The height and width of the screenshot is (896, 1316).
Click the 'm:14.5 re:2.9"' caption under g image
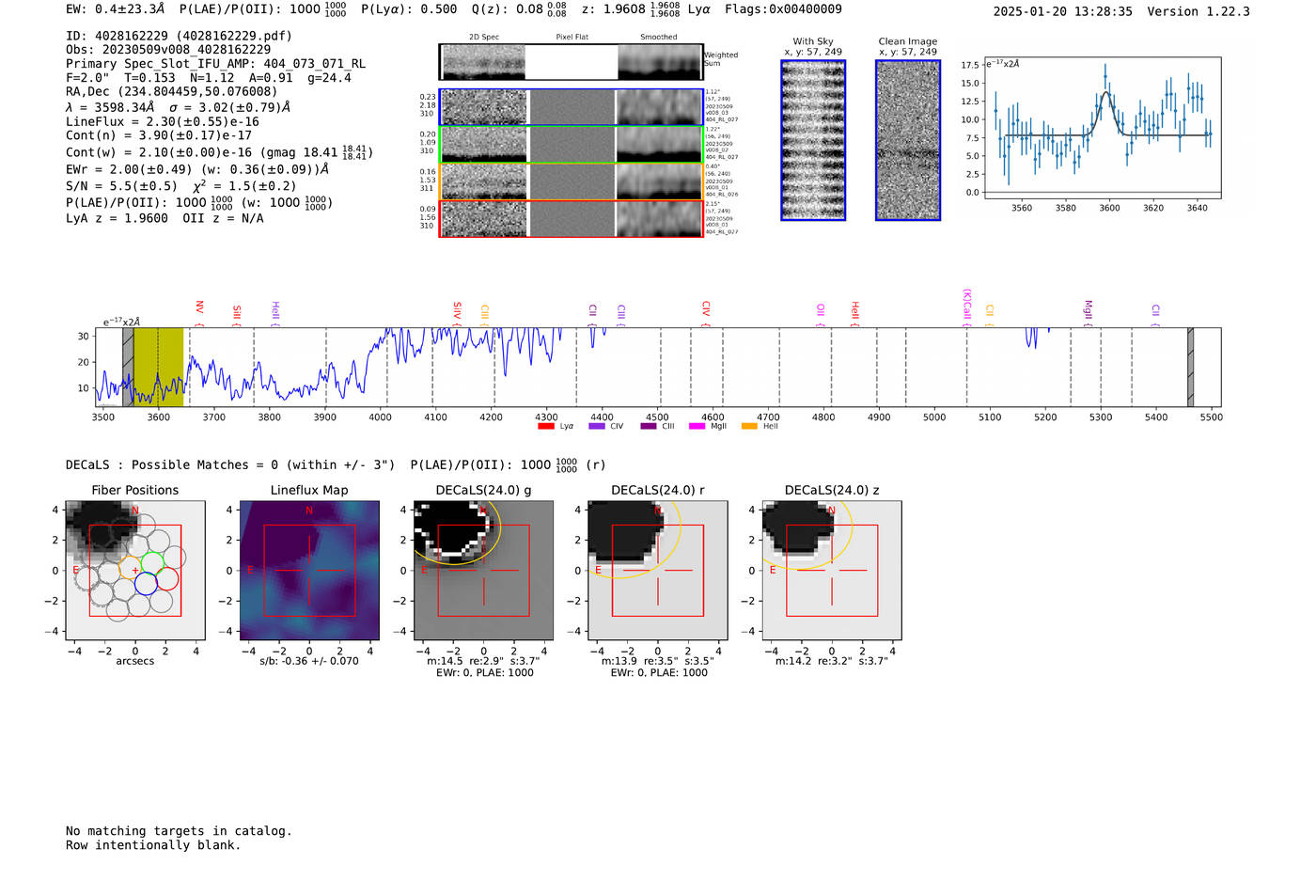pyautogui.click(x=454, y=661)
